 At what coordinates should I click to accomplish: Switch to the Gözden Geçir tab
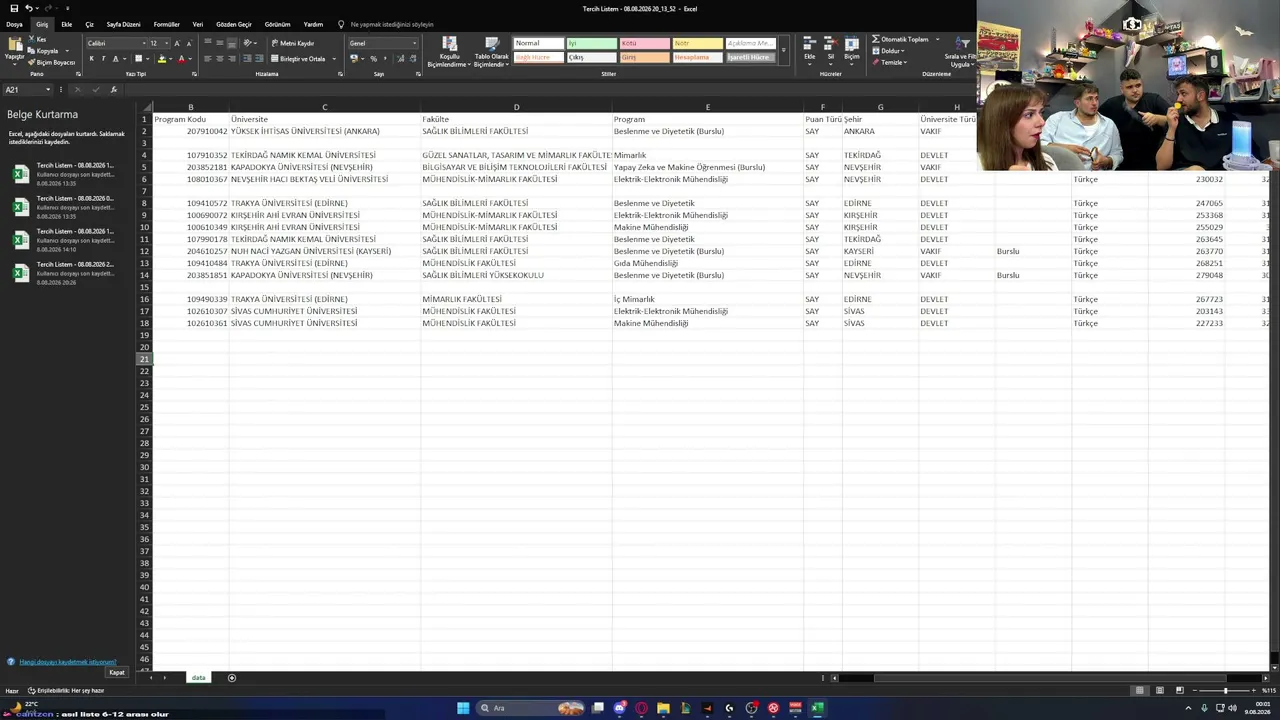click(234, 24)
